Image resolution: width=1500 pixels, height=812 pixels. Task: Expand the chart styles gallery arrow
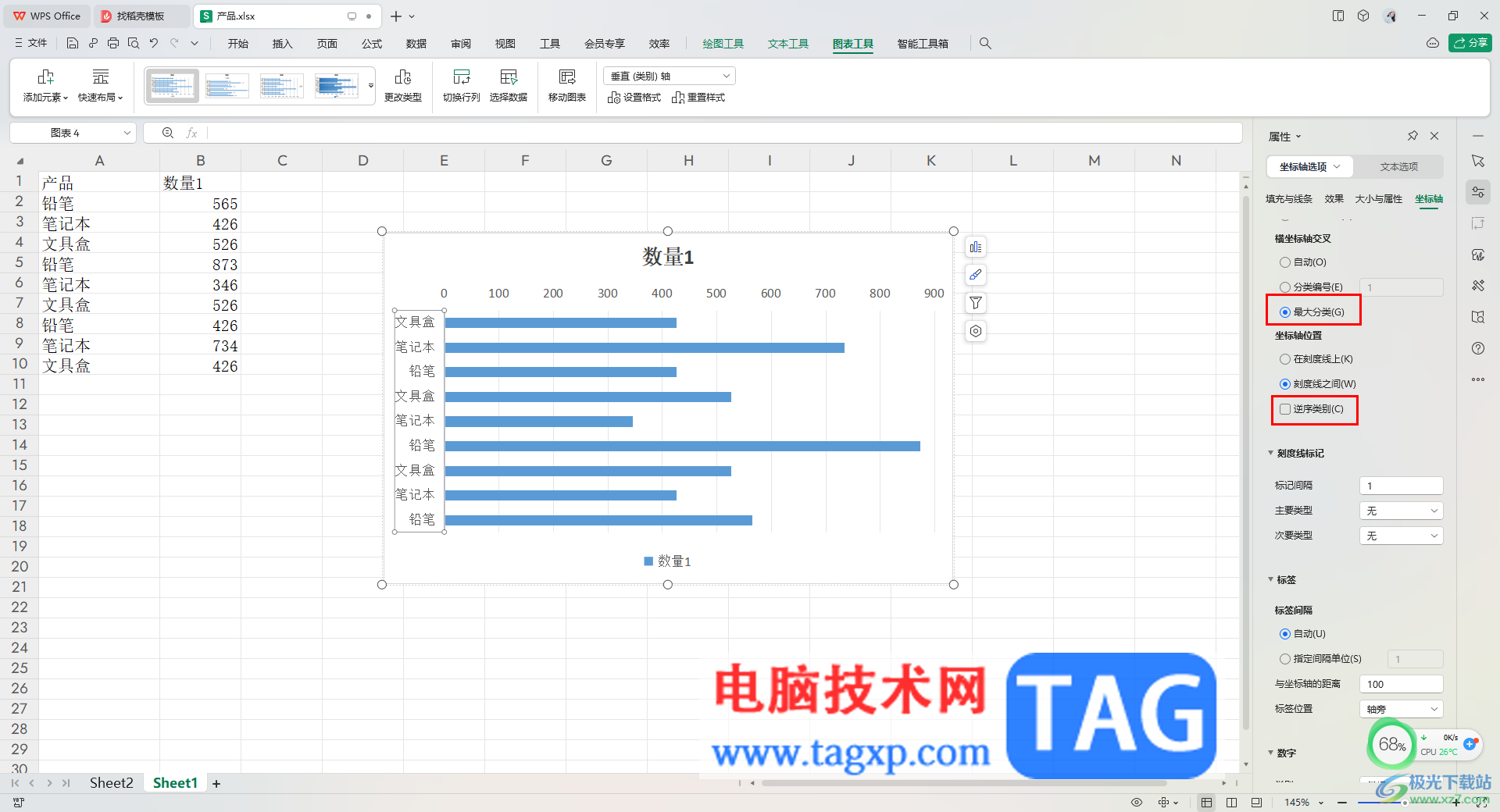(x=371, y=85)
